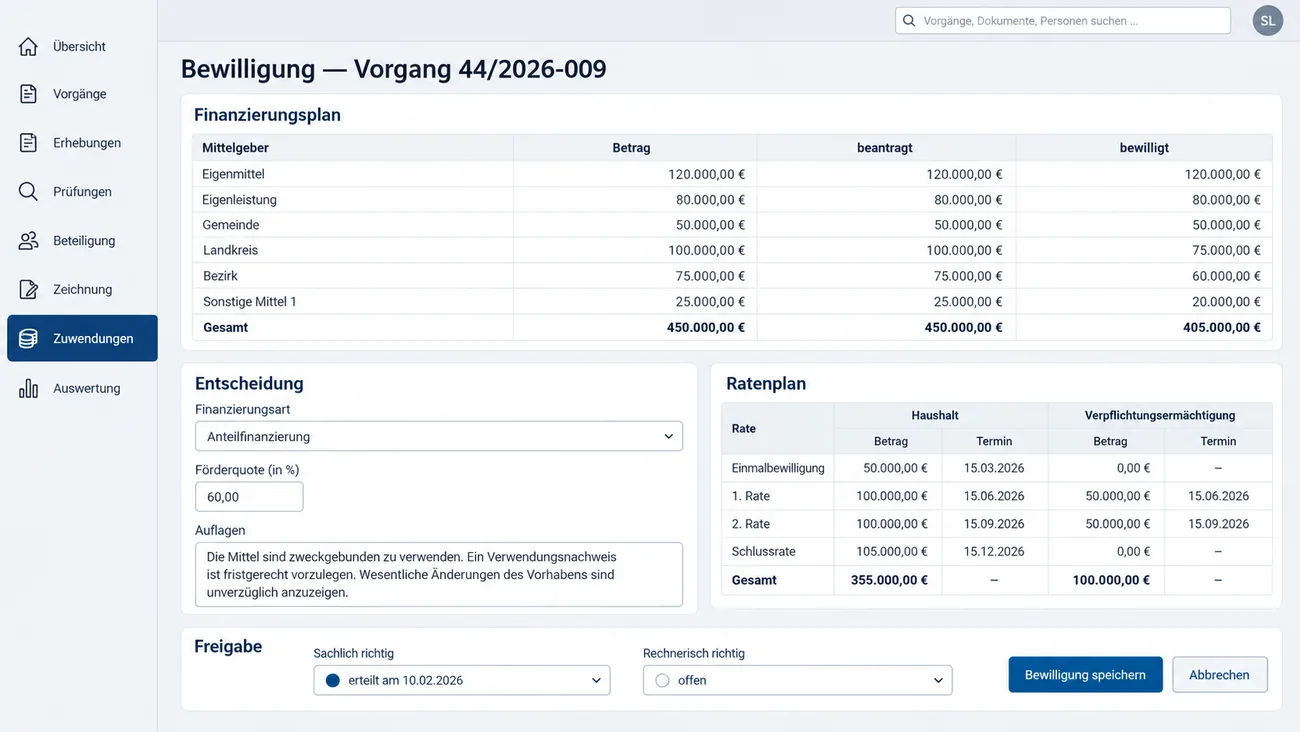Viewport: 1300px width, 732px height.
Task: Click the Zeichnung edit icon
Action: [28, 290]
